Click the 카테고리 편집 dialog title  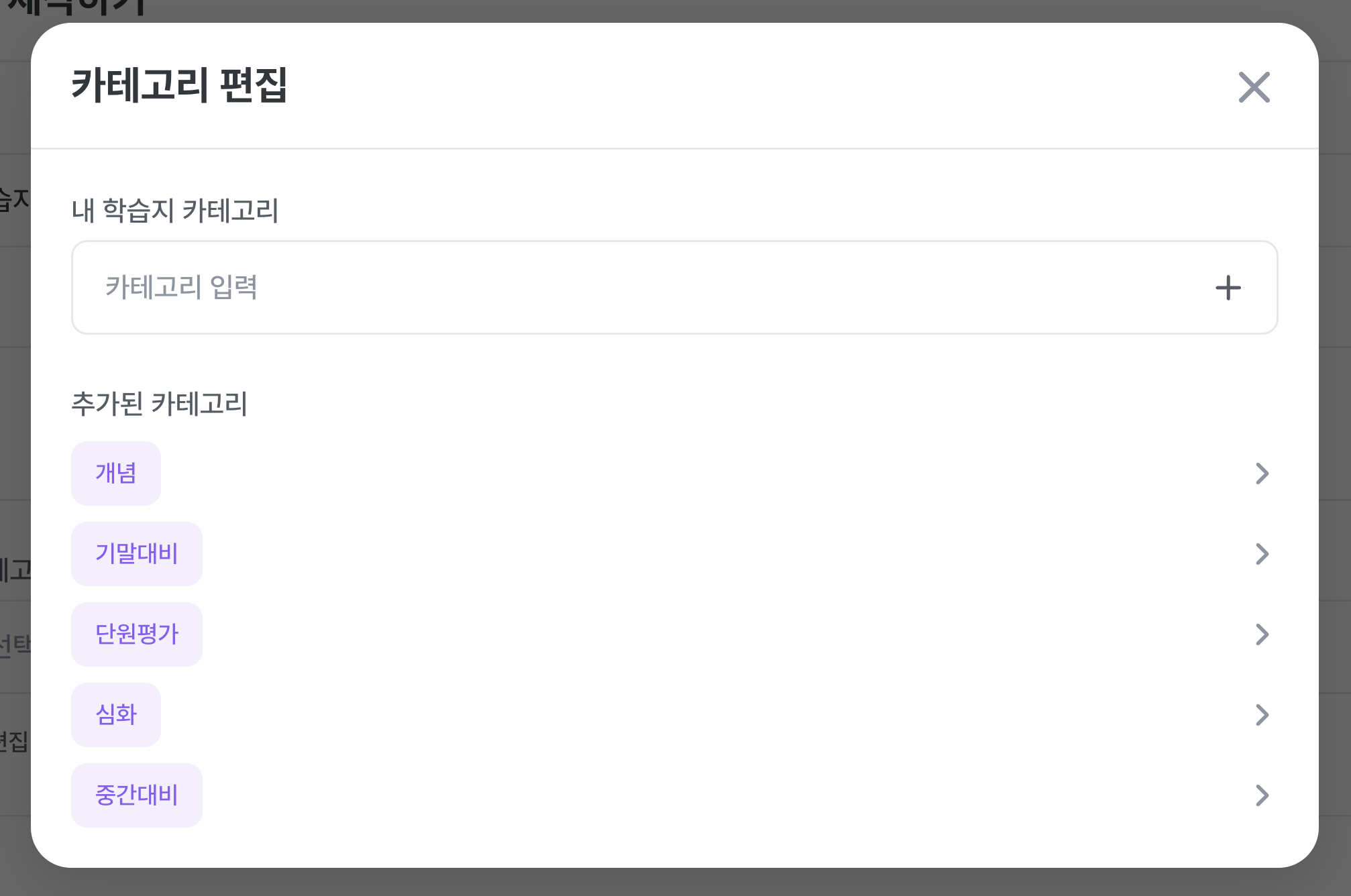click(x=179, y=86)
